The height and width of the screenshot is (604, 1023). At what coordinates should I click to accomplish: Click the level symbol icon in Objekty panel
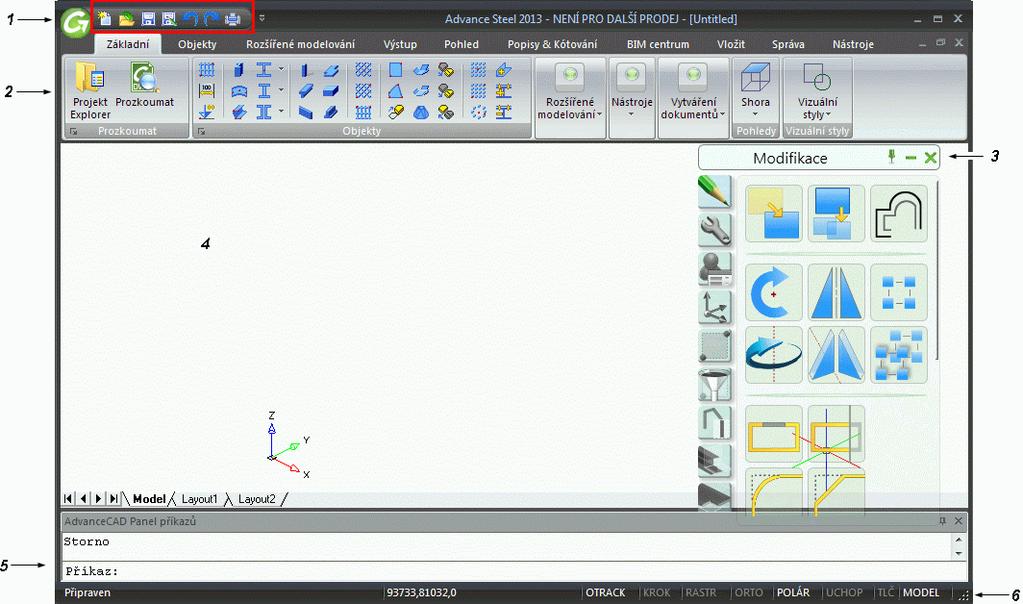click(x=207, y=112)
